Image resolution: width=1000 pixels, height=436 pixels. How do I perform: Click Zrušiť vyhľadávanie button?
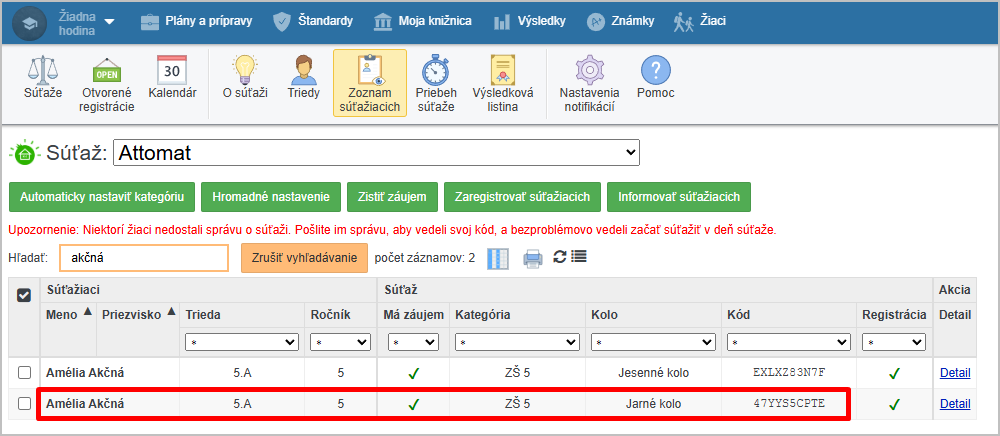pos(304,258)
